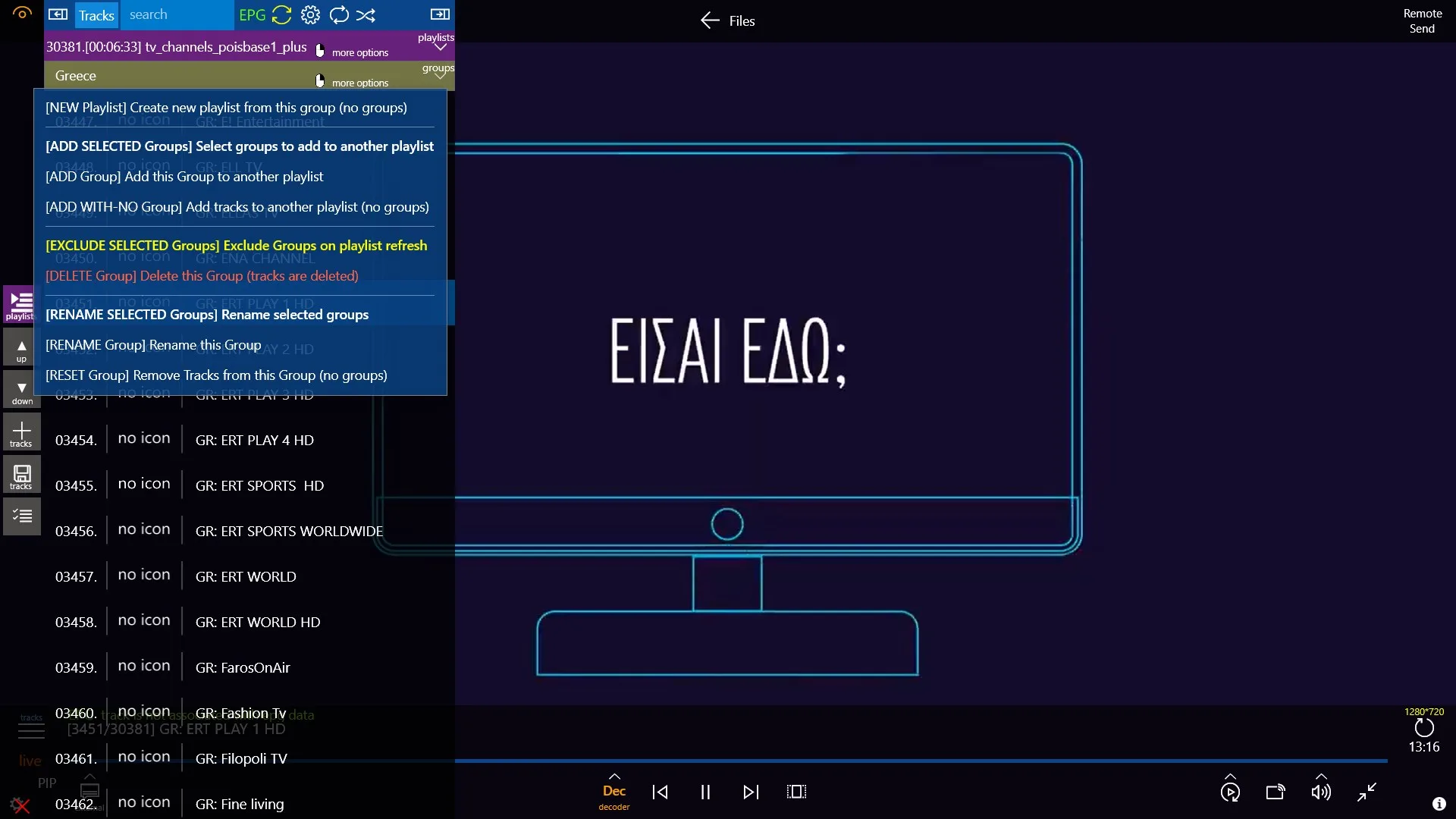Click Remote Send
1456x819 pixels.
[x=1422, y=20]
